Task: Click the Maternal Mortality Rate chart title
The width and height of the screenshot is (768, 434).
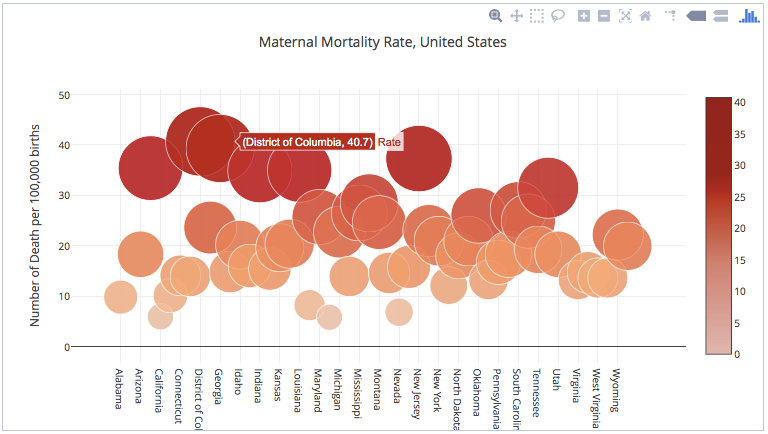Action: [383, 42]
